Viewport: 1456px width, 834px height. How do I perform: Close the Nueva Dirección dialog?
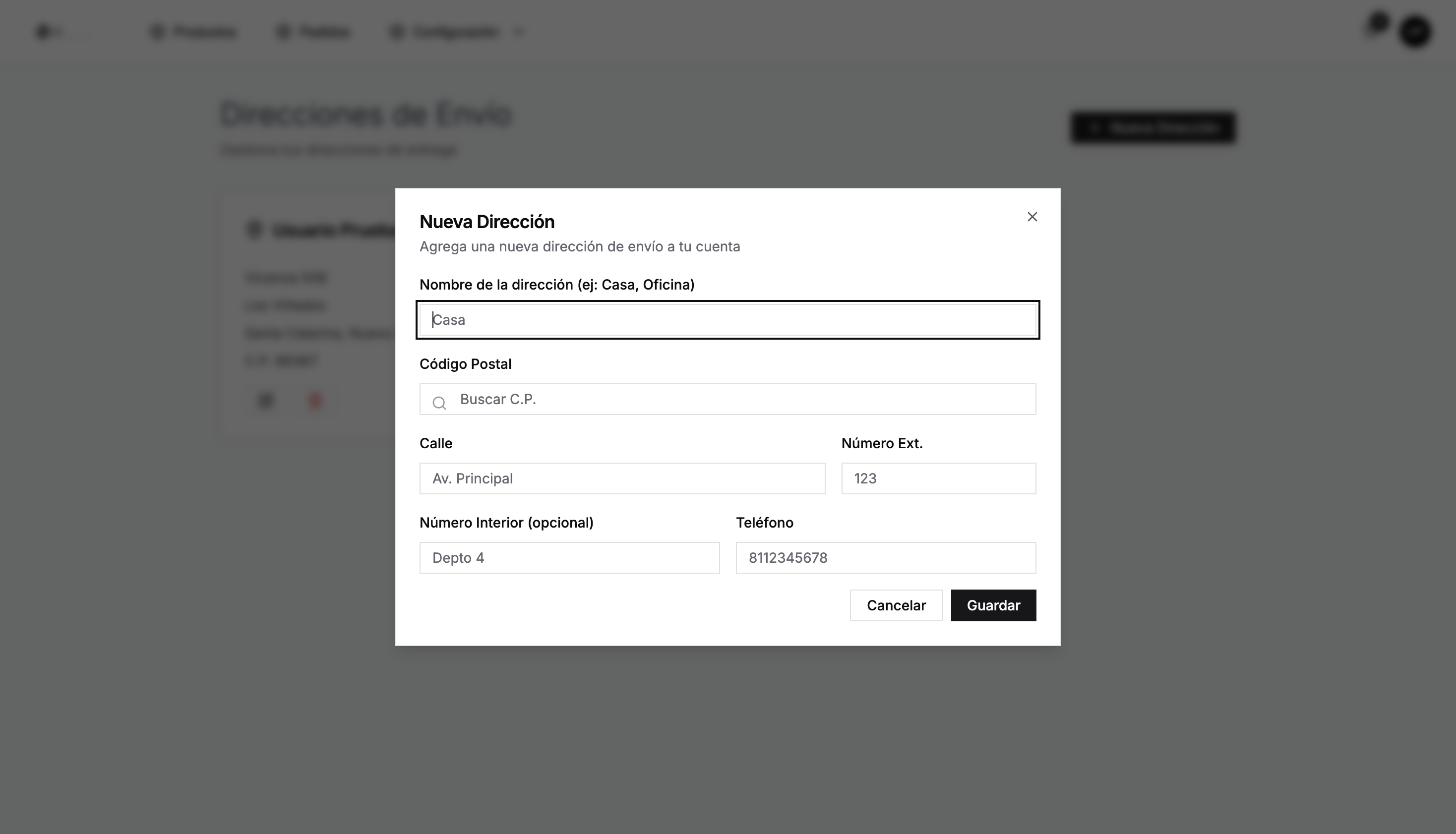pos(1032,217)
